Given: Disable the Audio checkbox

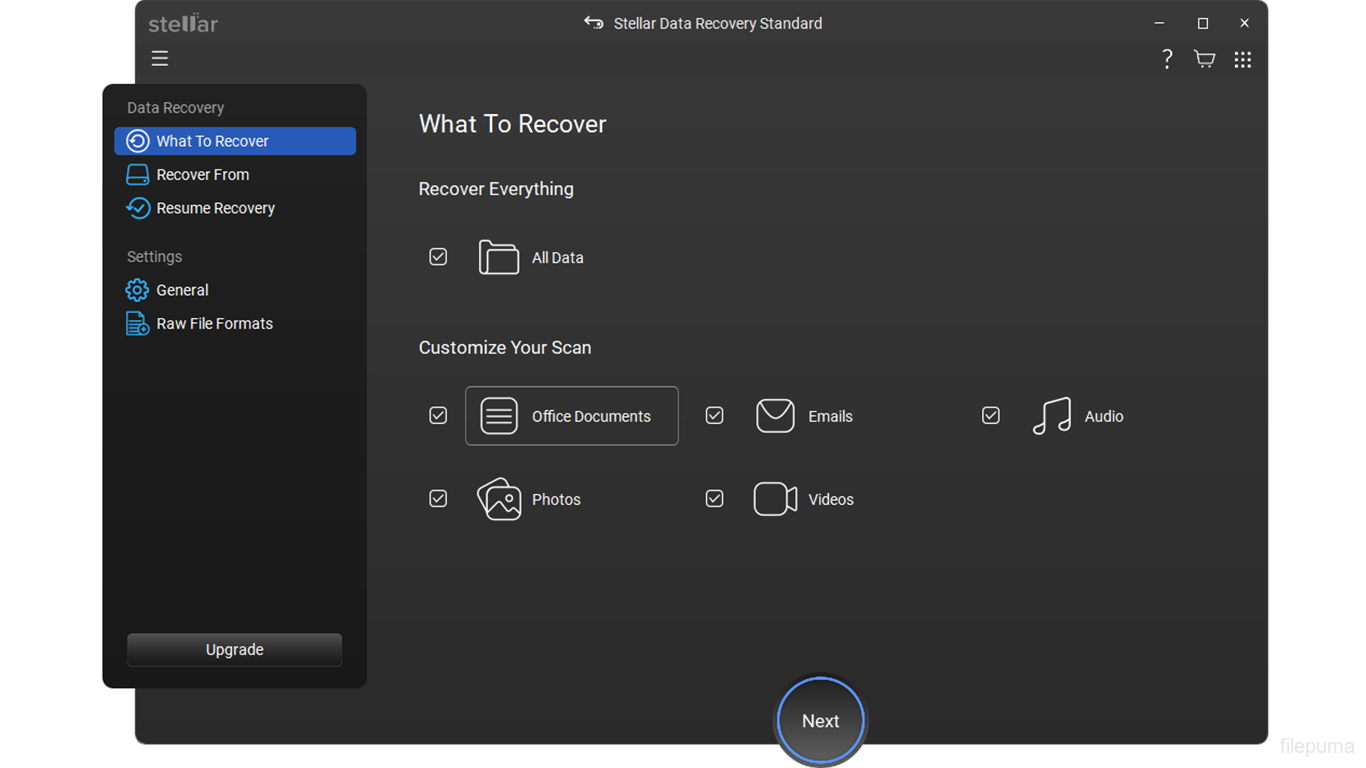Looking at the screenshot, I should click(990, 415).
